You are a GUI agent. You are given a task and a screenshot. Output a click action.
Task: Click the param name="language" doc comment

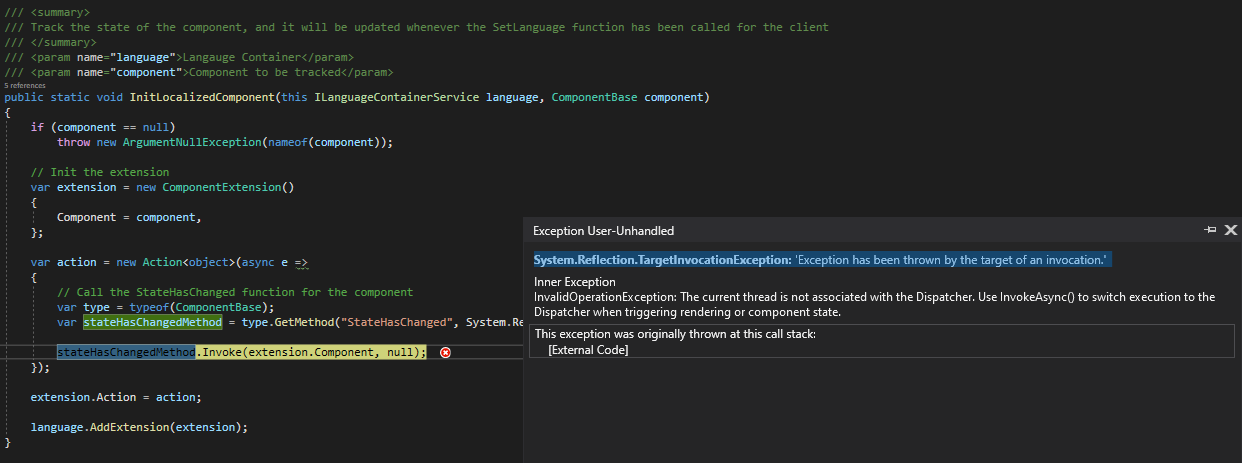point(180,57)
